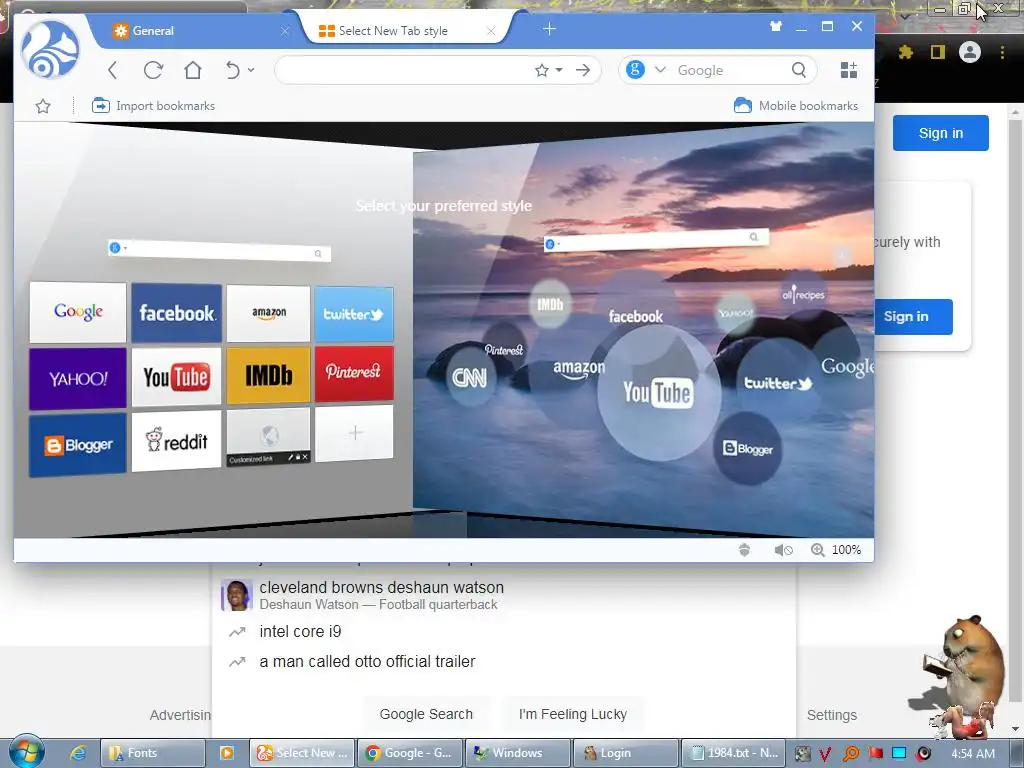This screenshot has height=768, width=1024.
Task: Click the UC Browser squirrel logo
Action: 50,50
